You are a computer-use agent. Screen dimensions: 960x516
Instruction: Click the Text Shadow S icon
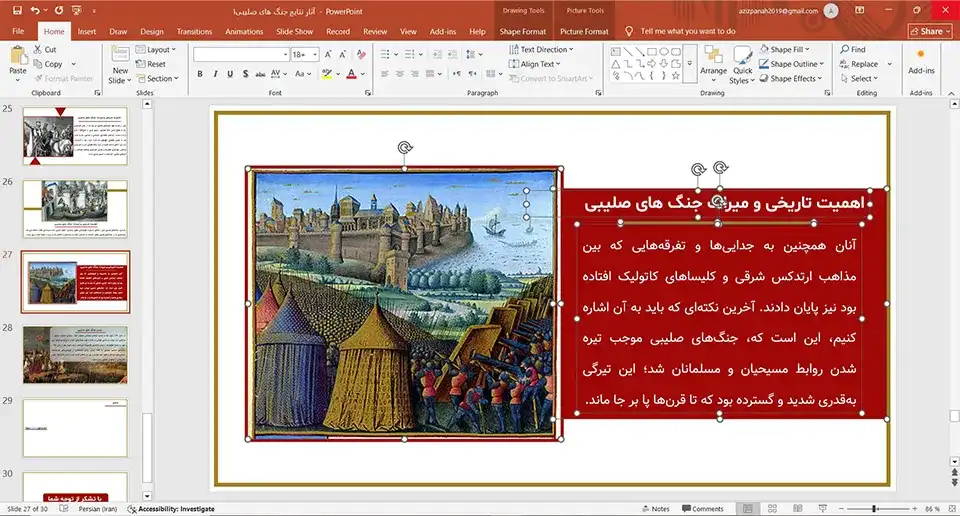pos(245,74)
